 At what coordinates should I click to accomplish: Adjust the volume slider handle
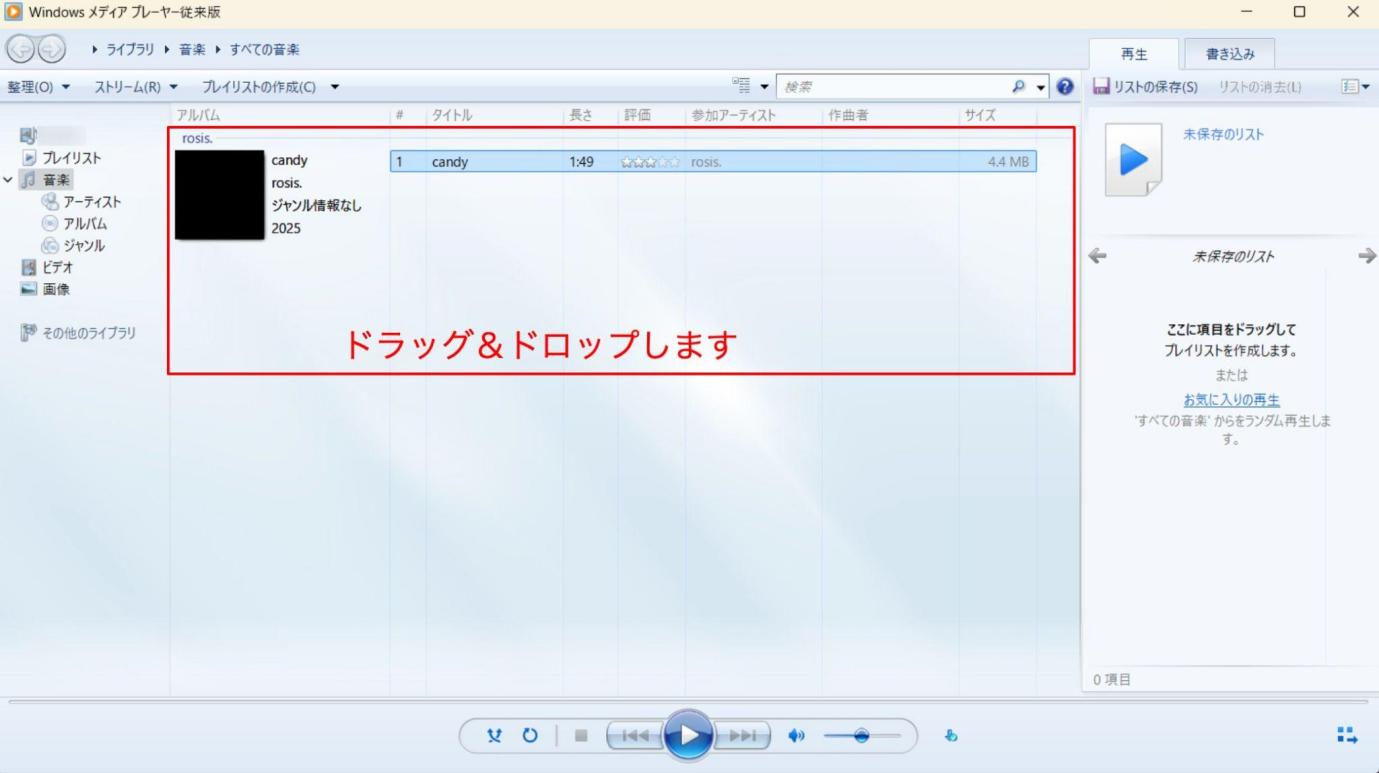click(861, 736)
